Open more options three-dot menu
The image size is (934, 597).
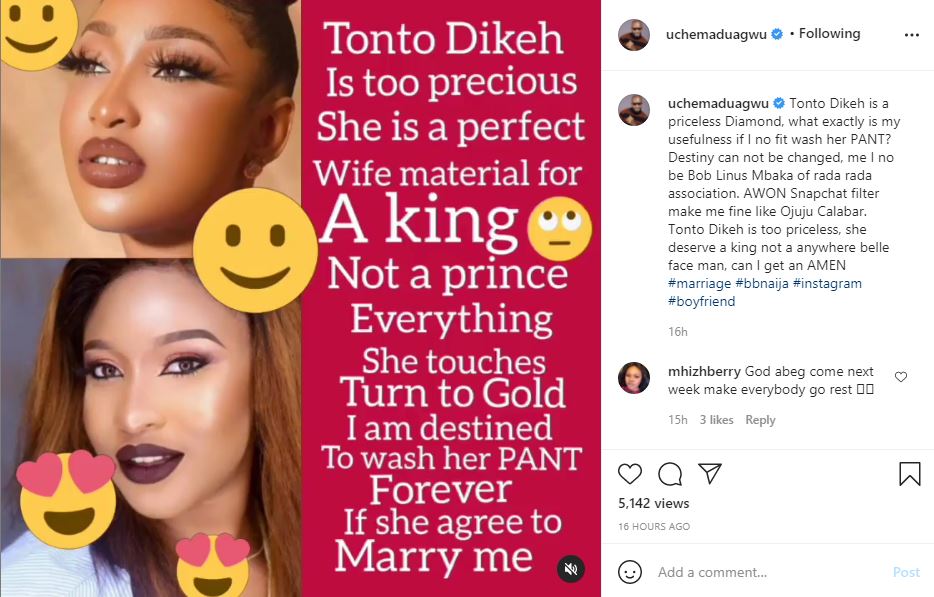point(911,34)
